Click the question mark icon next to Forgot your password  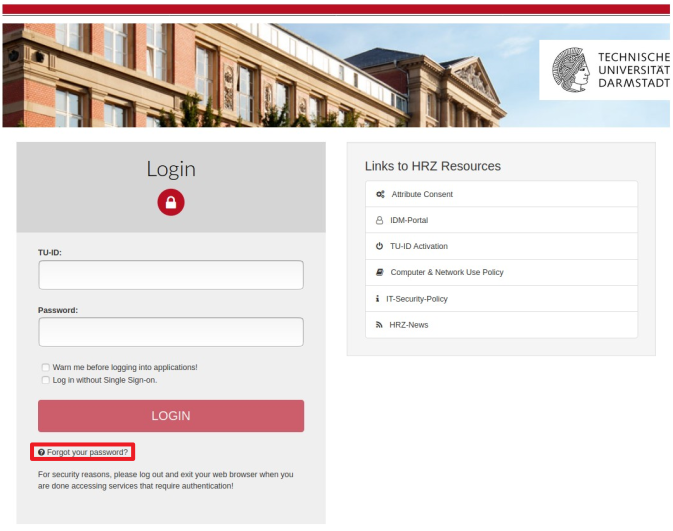coord(41,452)
